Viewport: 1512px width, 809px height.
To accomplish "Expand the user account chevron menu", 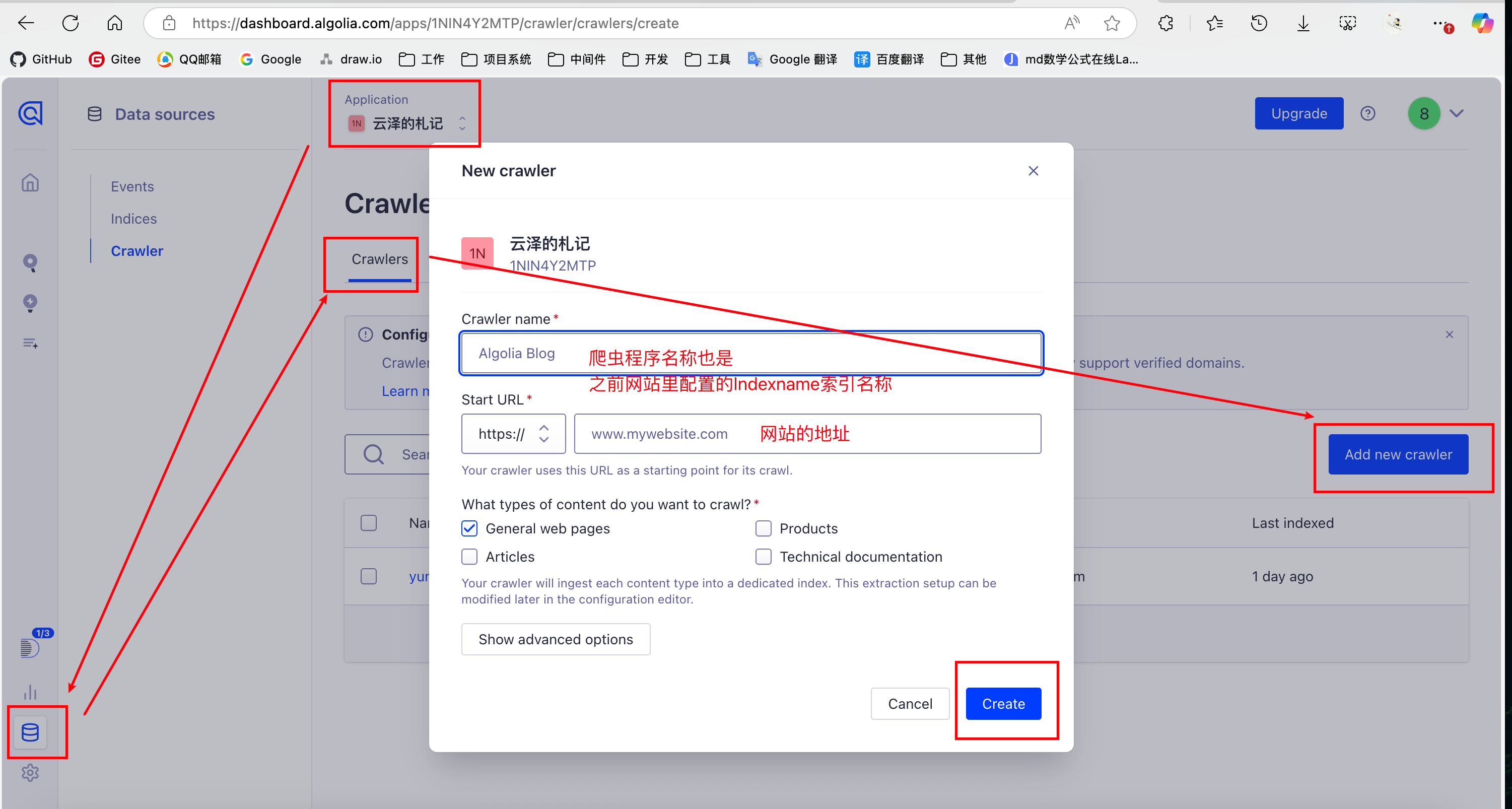I will click(x=1456, y=113).
